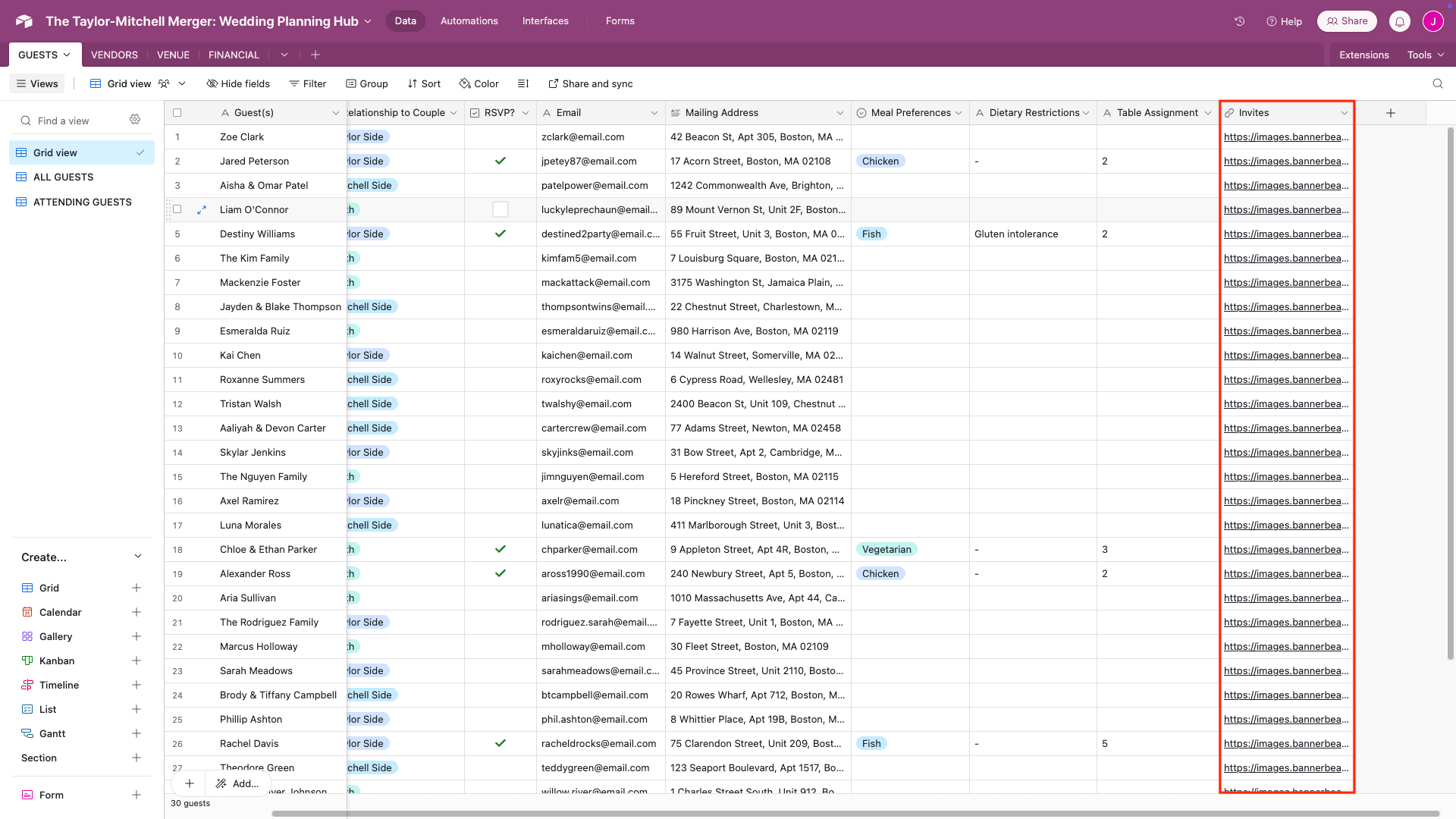Open search in the grid view
The width and height of the screenshot is (1456, 819).
[x=1439, y=83]
